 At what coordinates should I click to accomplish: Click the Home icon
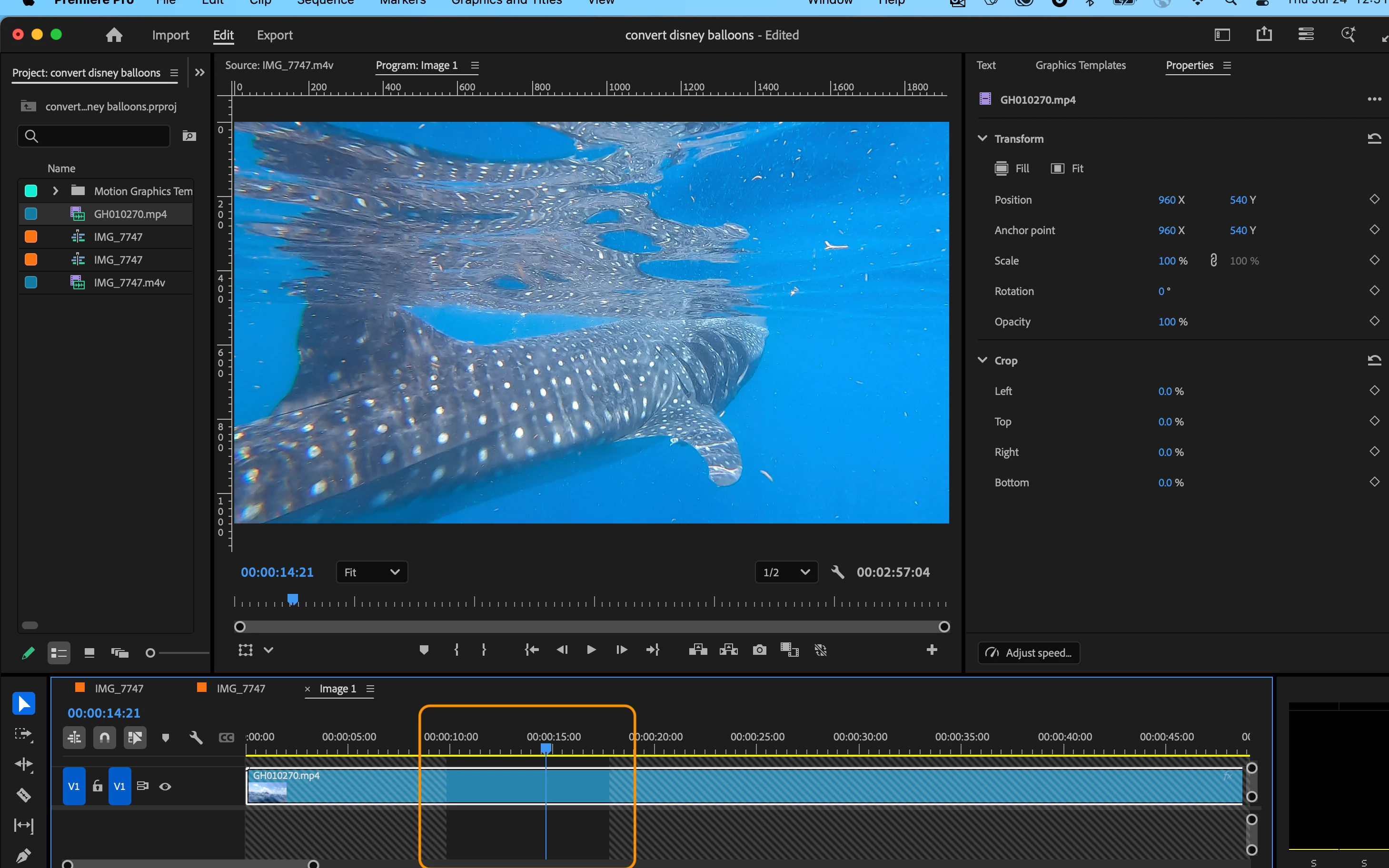tap(114, 35)
